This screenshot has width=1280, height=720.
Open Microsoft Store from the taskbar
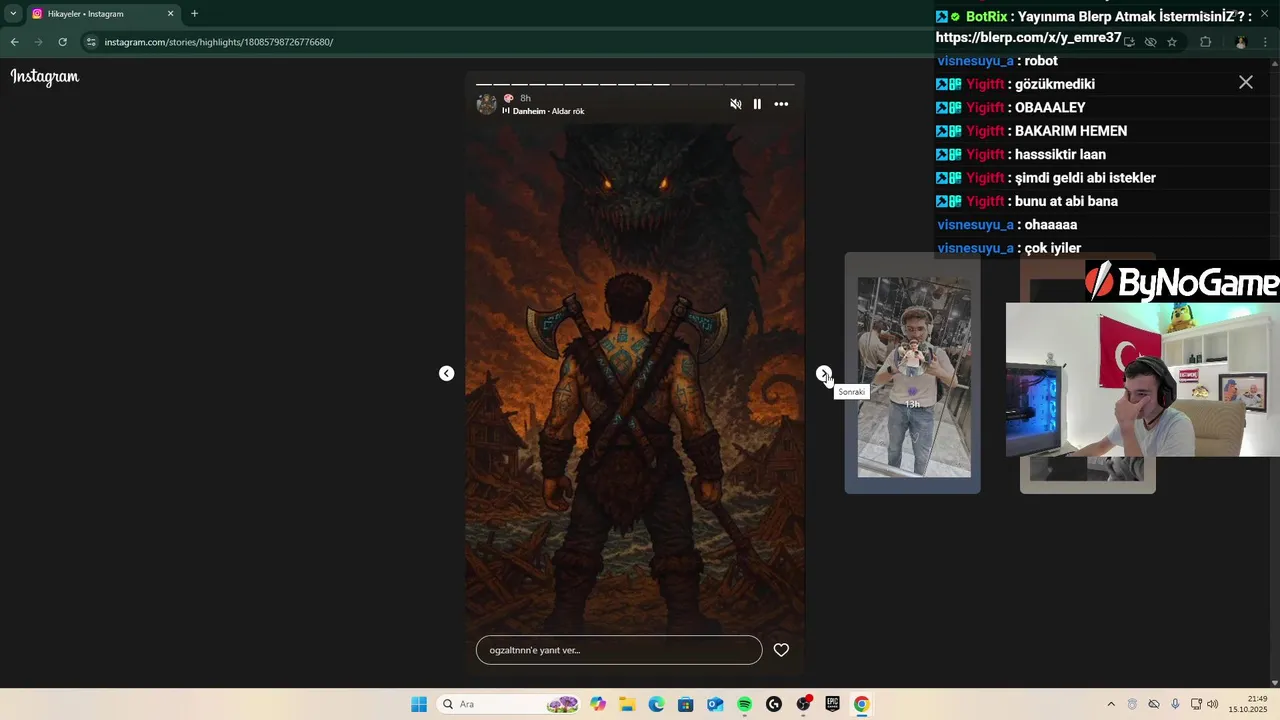[x=685, y=704]
